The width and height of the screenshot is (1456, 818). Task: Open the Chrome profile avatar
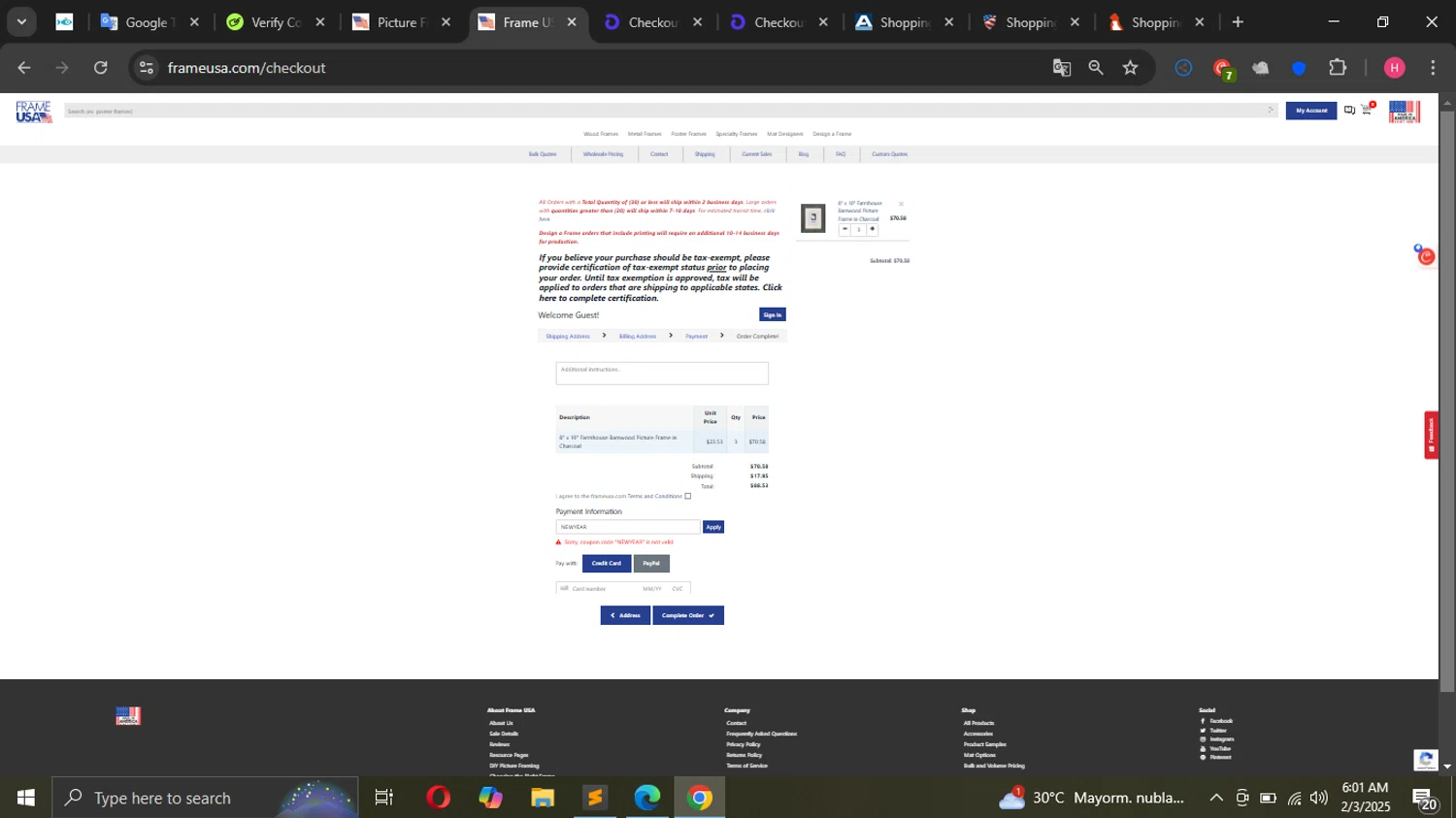pyautogui.click(x=1395, y=68)
